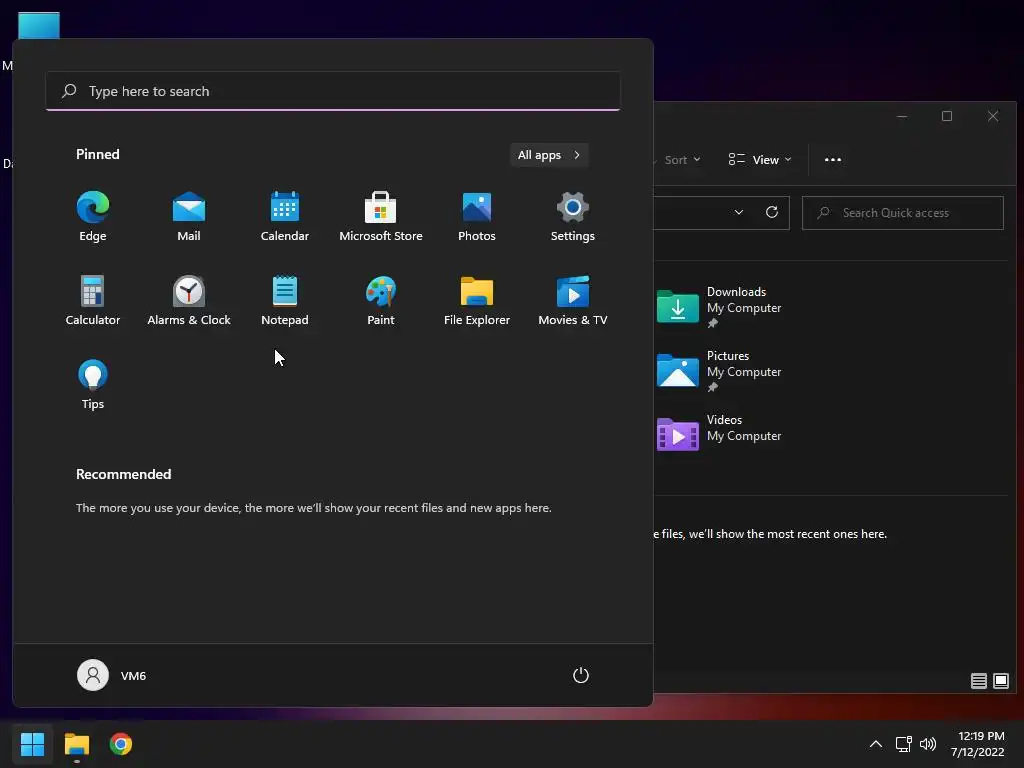Expand View dropdown in File Explorer

[760, 160]
